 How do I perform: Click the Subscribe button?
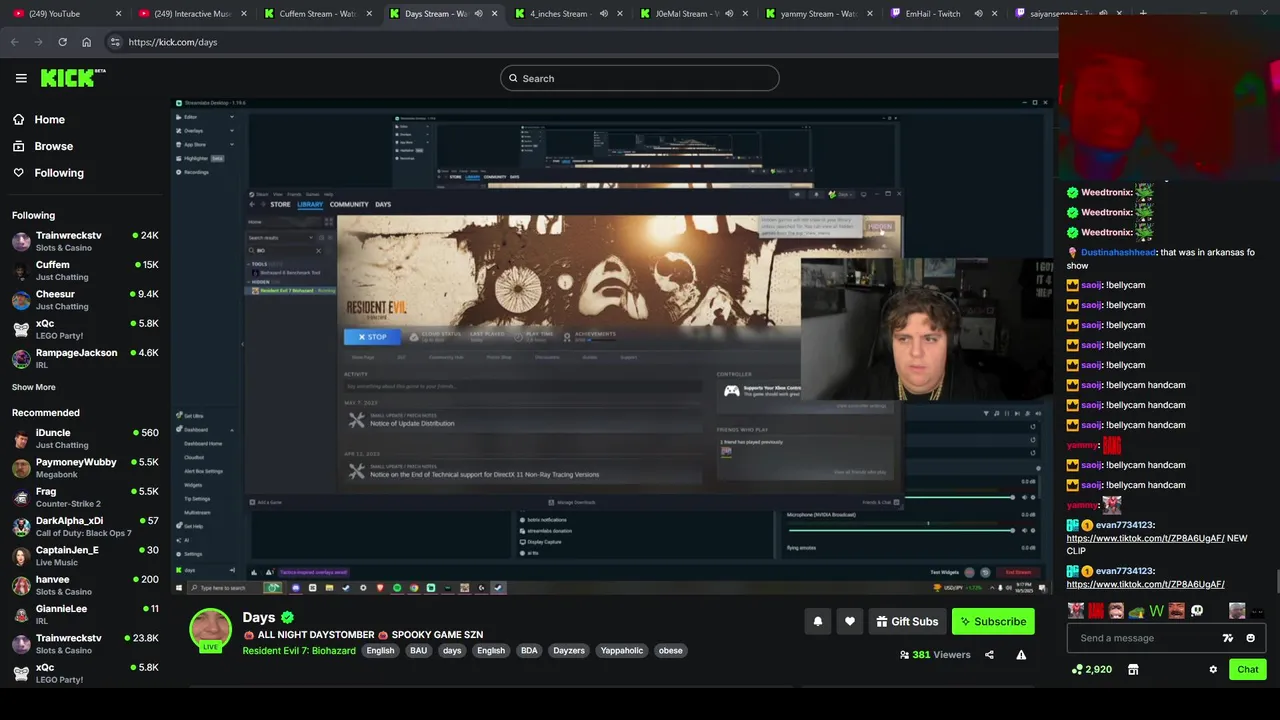(x=993, y=621)
